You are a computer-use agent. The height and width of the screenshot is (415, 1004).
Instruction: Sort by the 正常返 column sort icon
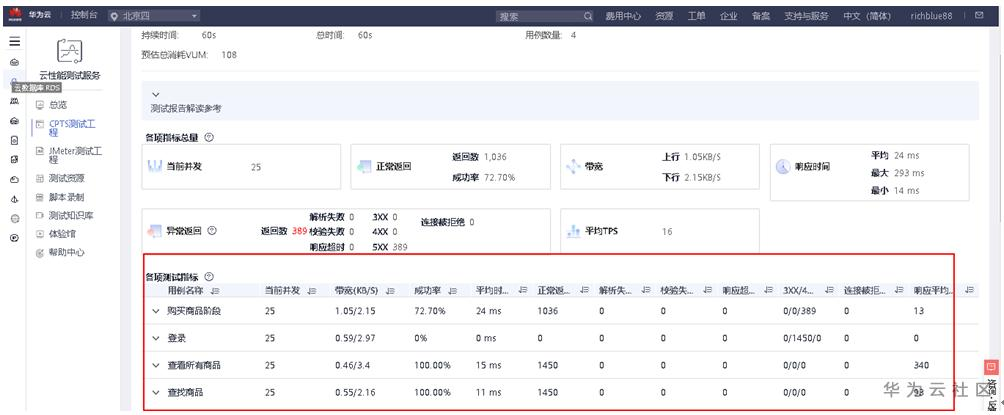point(584,291)
